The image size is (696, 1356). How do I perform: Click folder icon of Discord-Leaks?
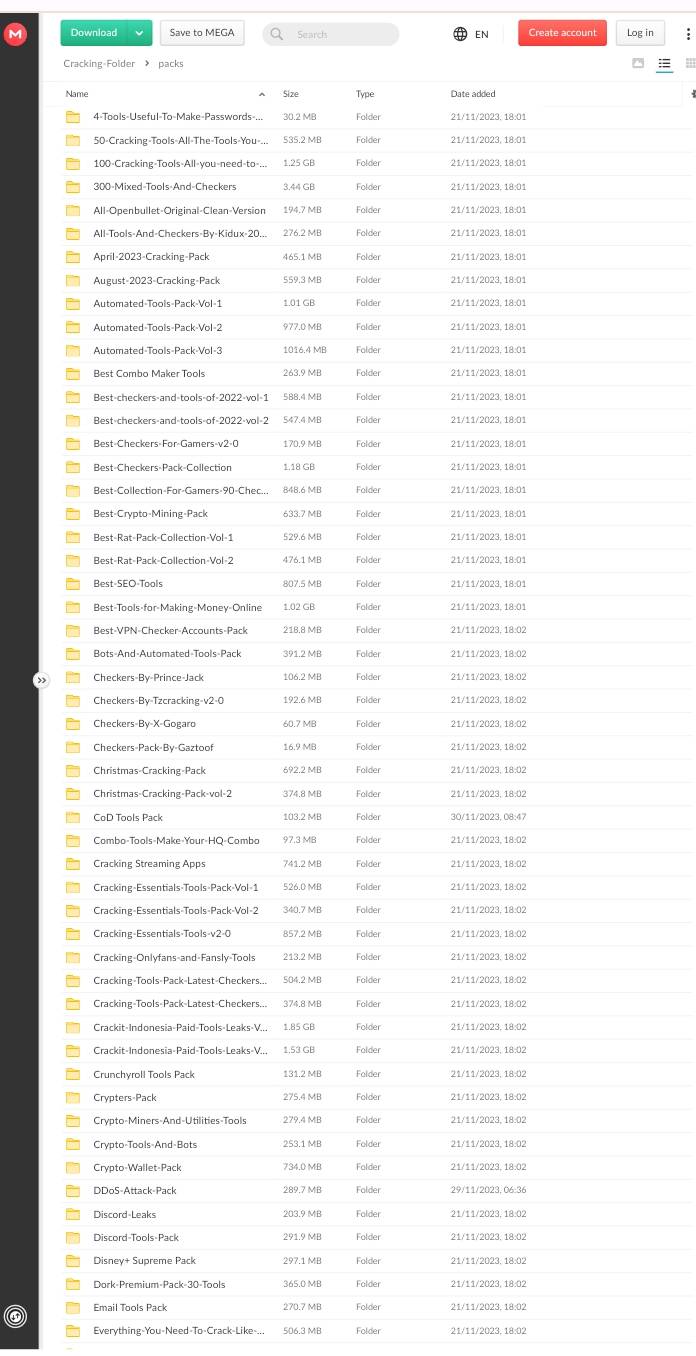(73, 1214)
